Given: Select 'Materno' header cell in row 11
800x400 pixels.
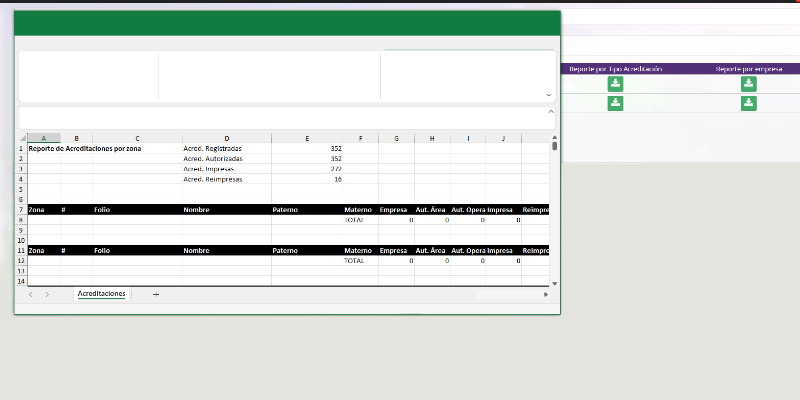Looking at the screenshot, I should (x=361, y=251).
